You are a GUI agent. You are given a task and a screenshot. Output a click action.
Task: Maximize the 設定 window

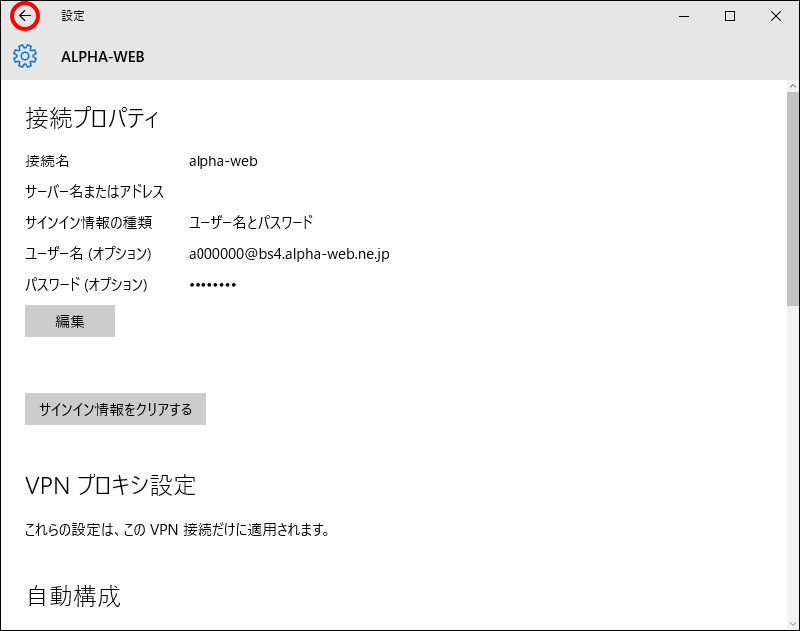coord(730,16)
